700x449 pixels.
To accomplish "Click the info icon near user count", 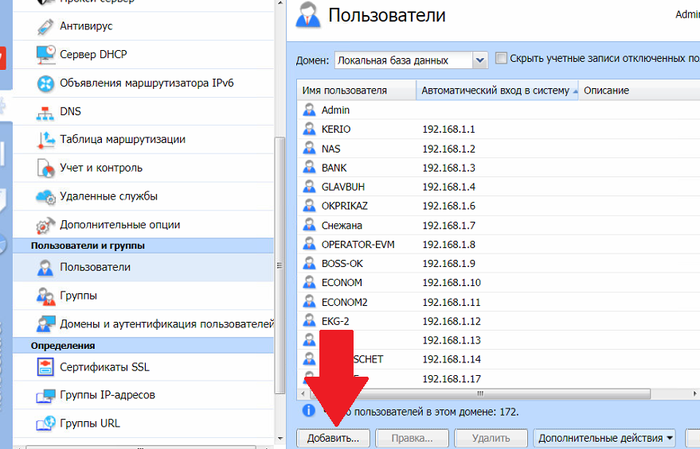I will tap(308, 410).
